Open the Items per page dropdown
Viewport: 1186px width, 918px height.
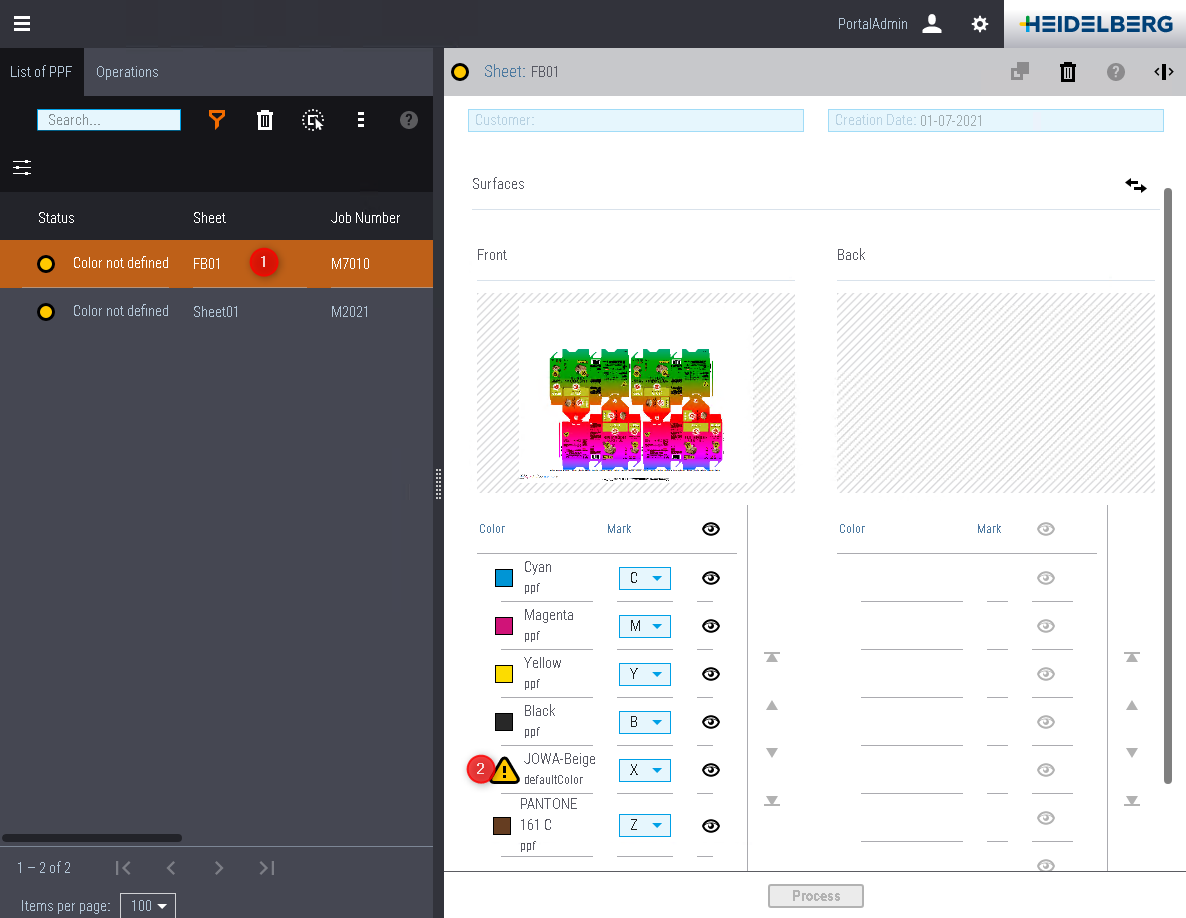(x=147, y=905)
